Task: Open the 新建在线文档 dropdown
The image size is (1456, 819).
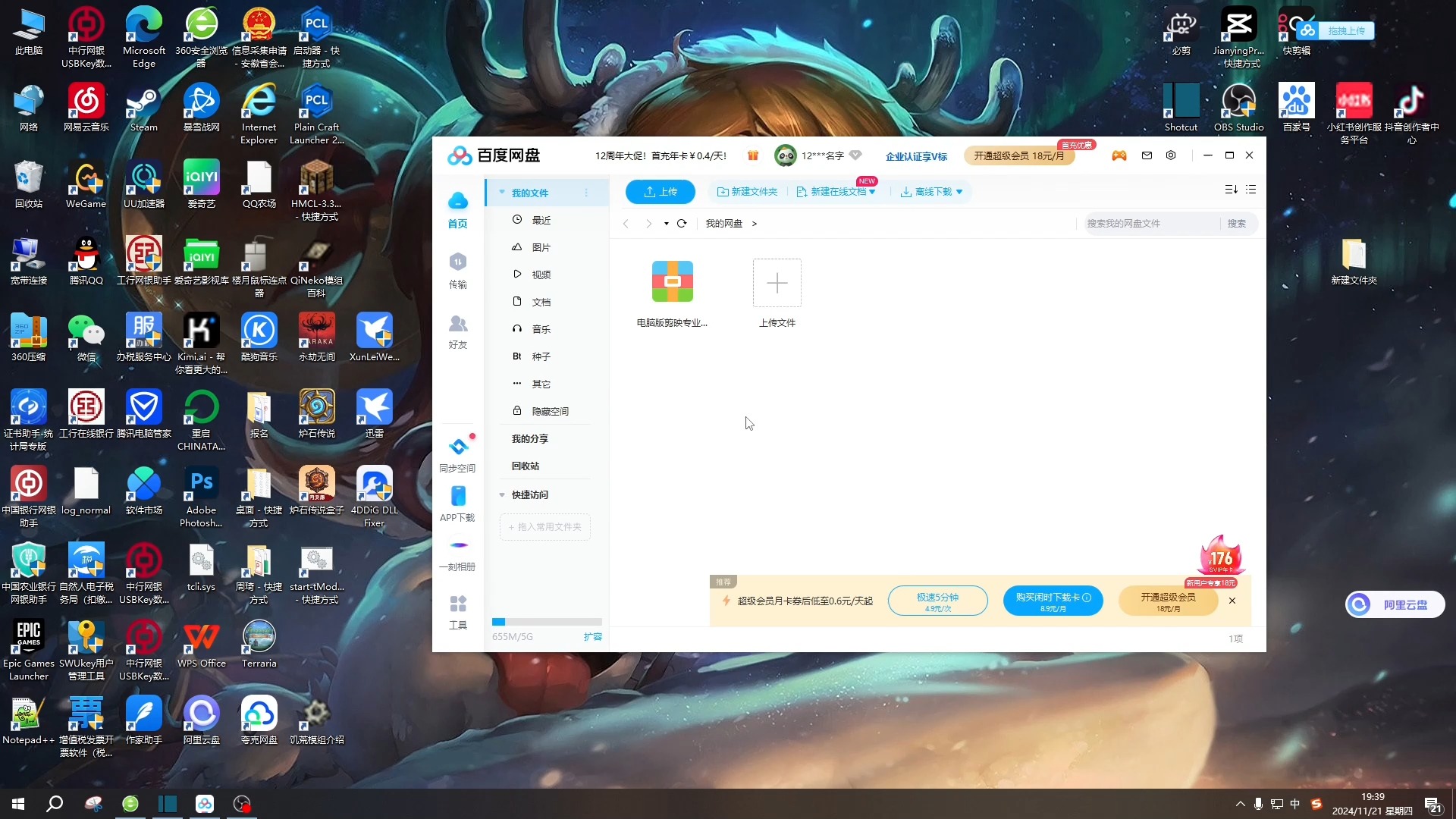Action: [836, 192]
